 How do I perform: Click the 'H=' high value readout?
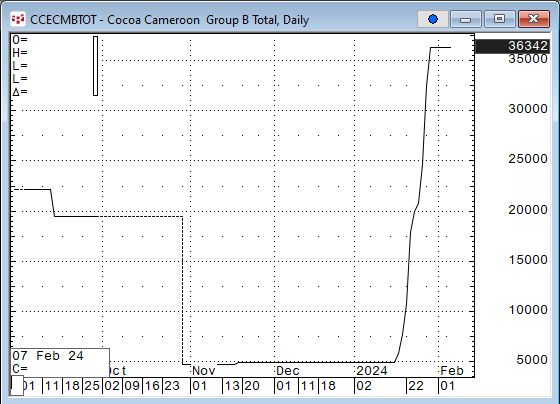pyautogui.click(x=20, y=53)
